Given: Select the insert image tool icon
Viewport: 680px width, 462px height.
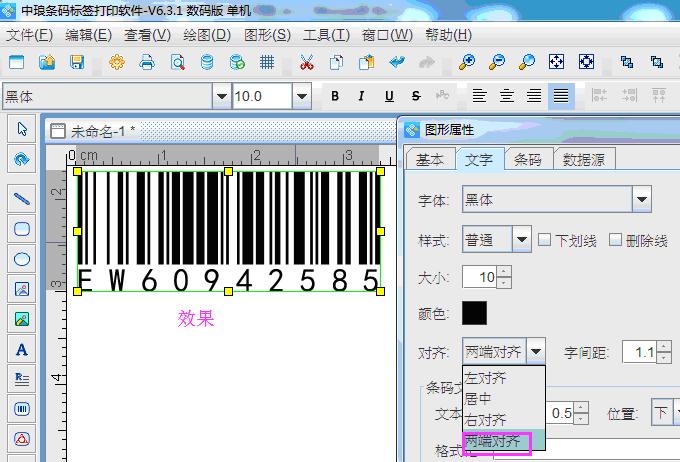Looking at the screenshot, I should [22, 289].
